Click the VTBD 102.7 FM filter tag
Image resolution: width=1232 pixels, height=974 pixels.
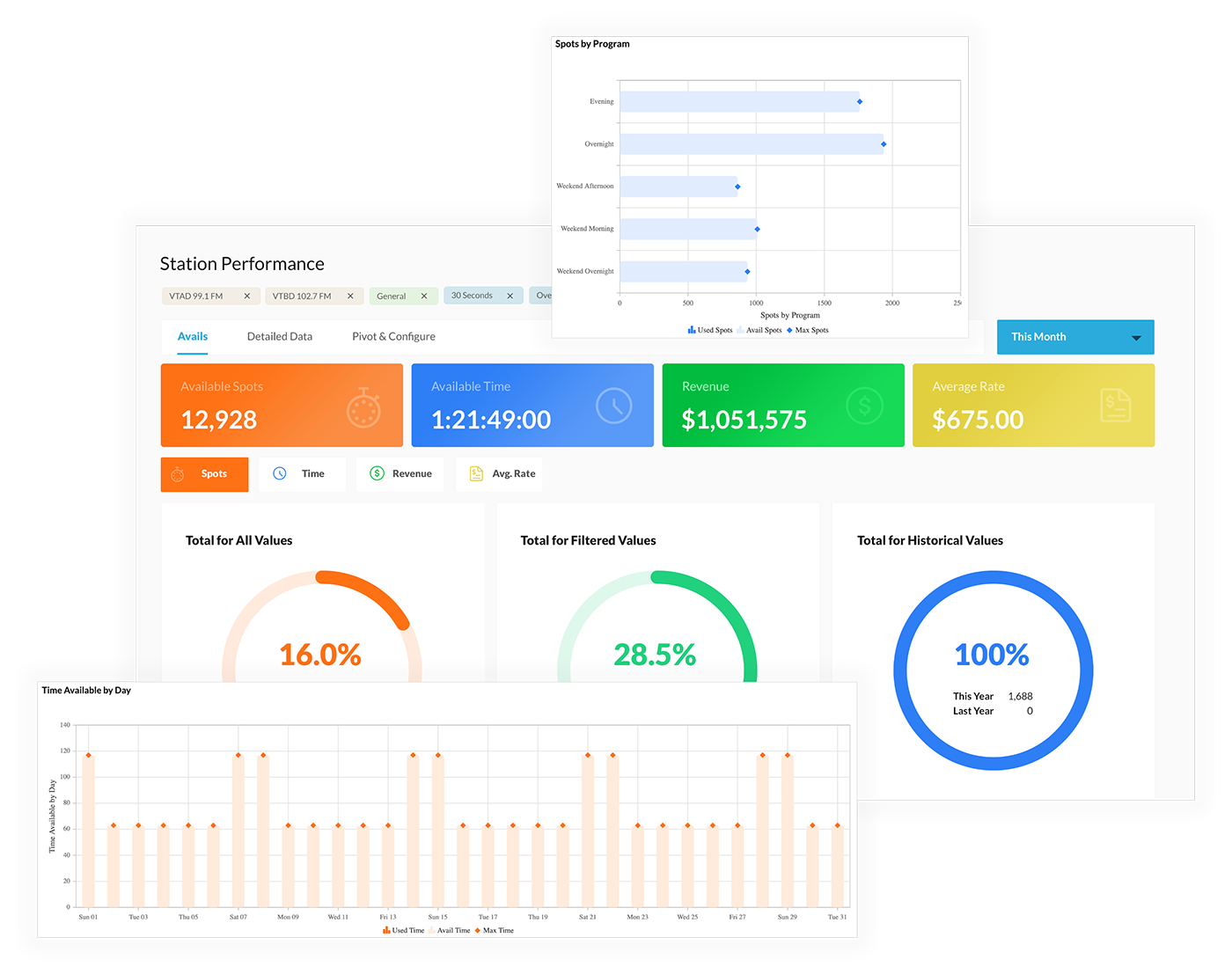[x=313, y=297]
